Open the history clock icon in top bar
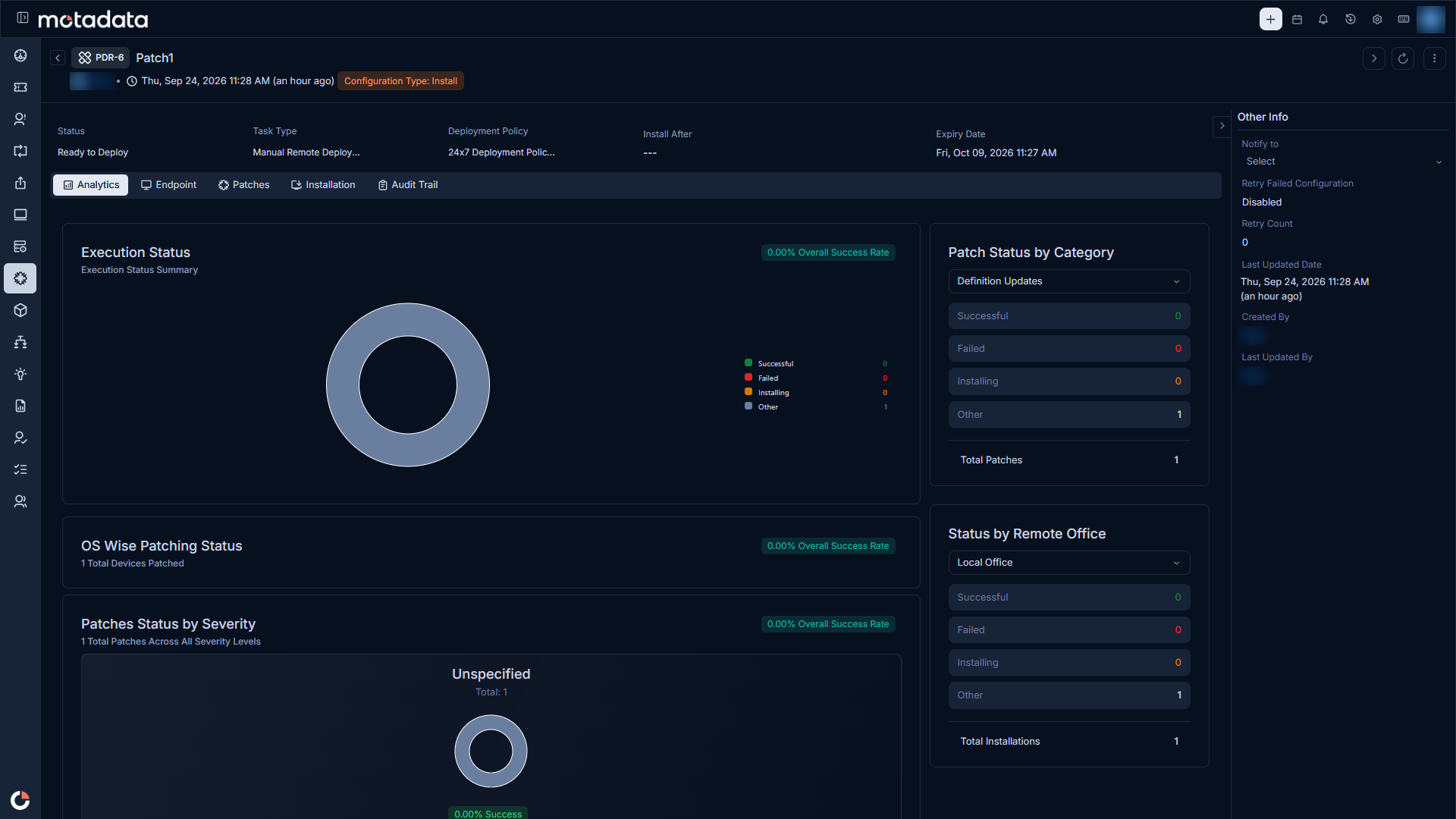 [x=1351, y=19]
